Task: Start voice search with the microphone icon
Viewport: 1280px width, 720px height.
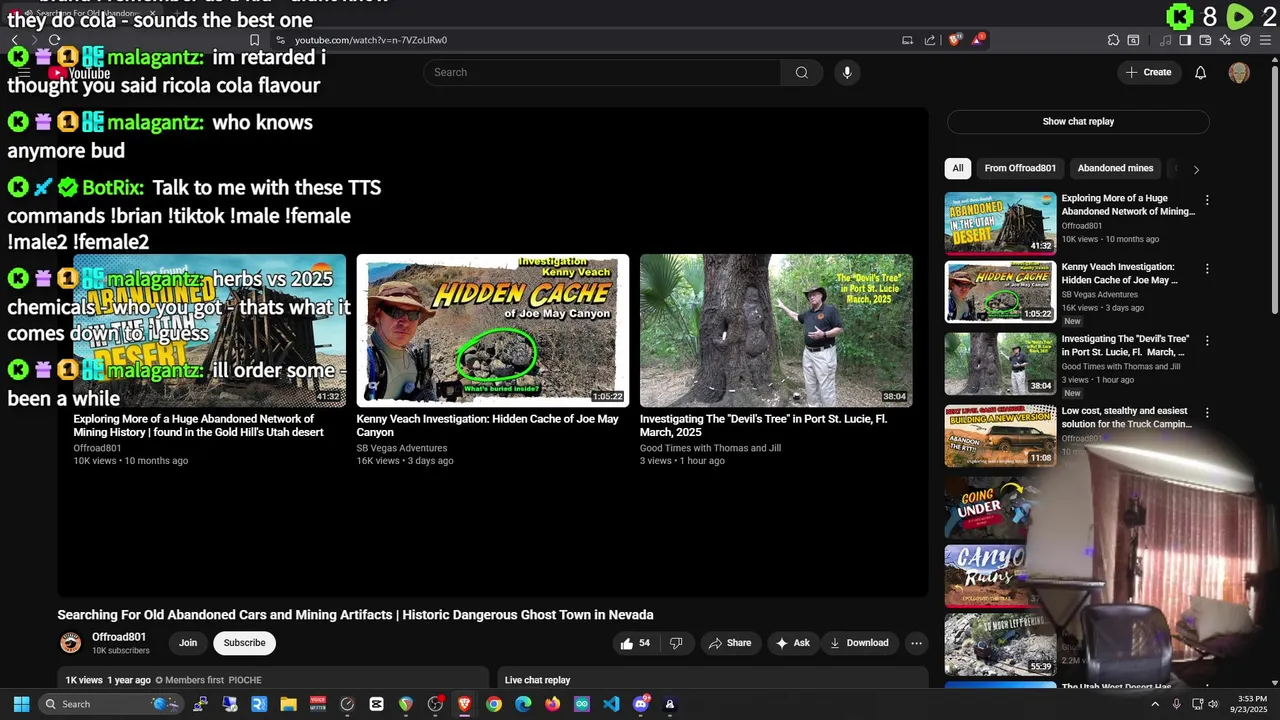Action: [x=847, y=72]
